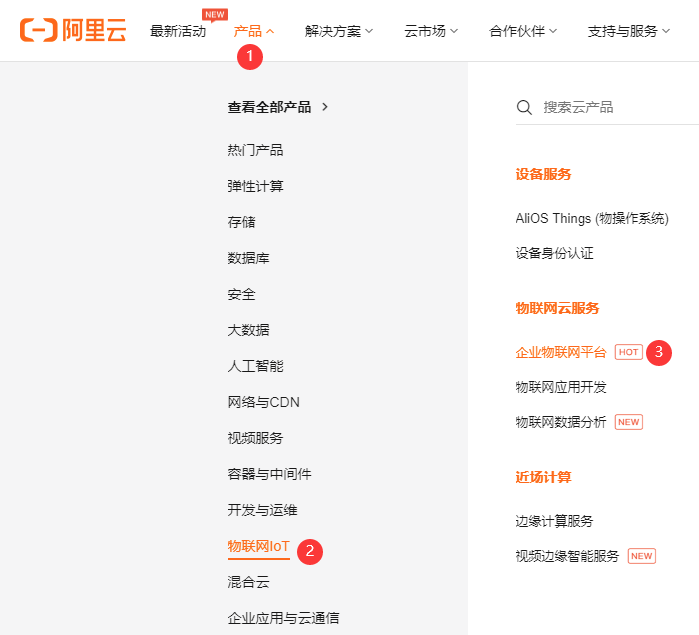
Task: Open 设备身份认证 product
Action: (554, 253)
